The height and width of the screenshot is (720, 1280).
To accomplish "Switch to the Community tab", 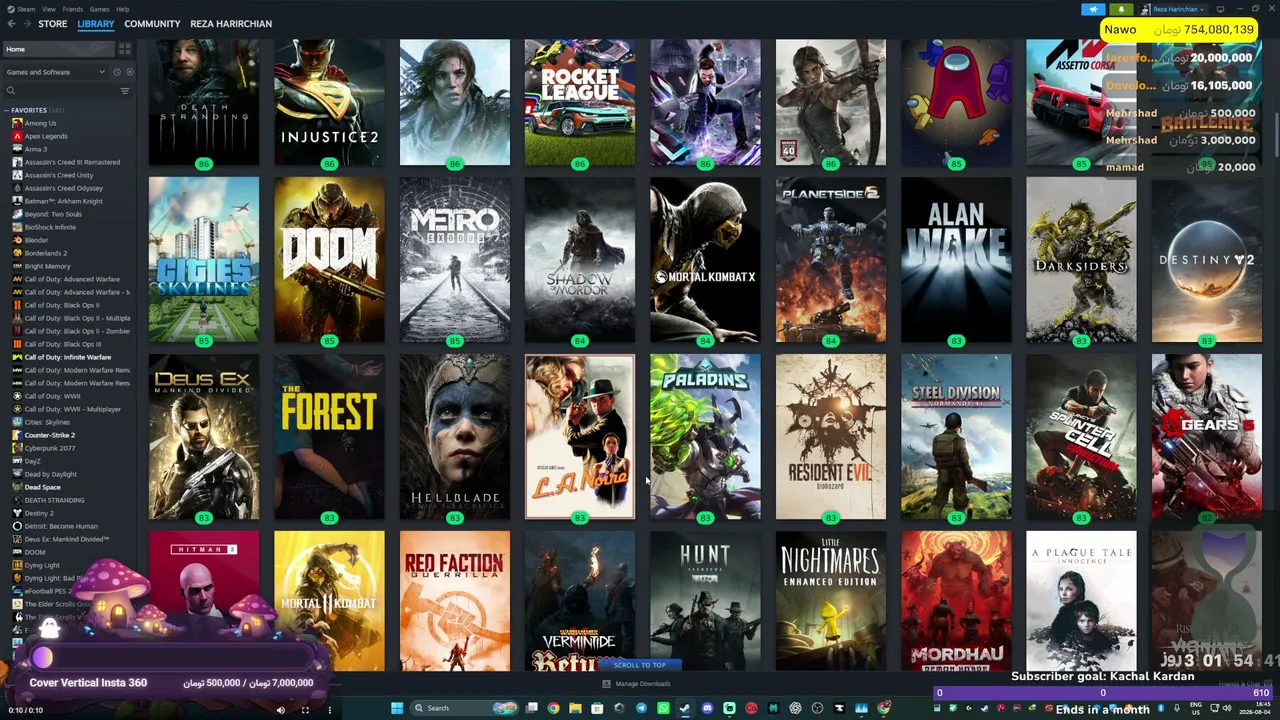I will click(152, 24).
